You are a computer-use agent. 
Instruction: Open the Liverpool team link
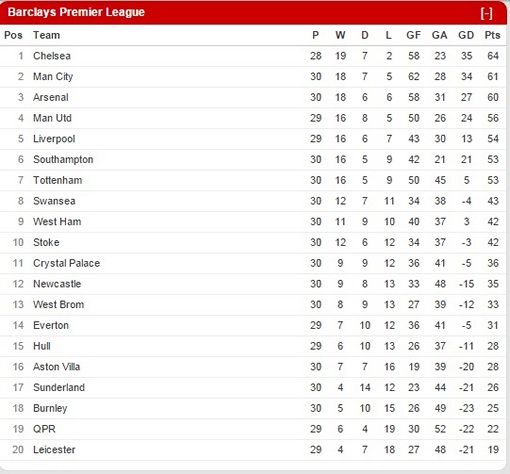click(54, 139)
